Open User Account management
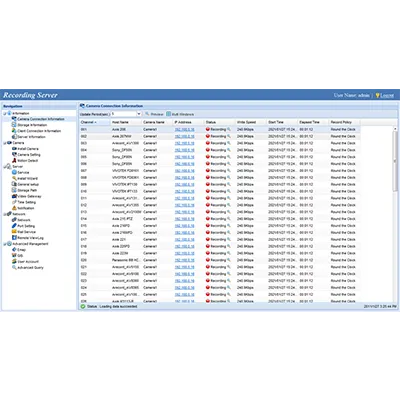Screen dimensions: 400x400 tap(28, 262)
